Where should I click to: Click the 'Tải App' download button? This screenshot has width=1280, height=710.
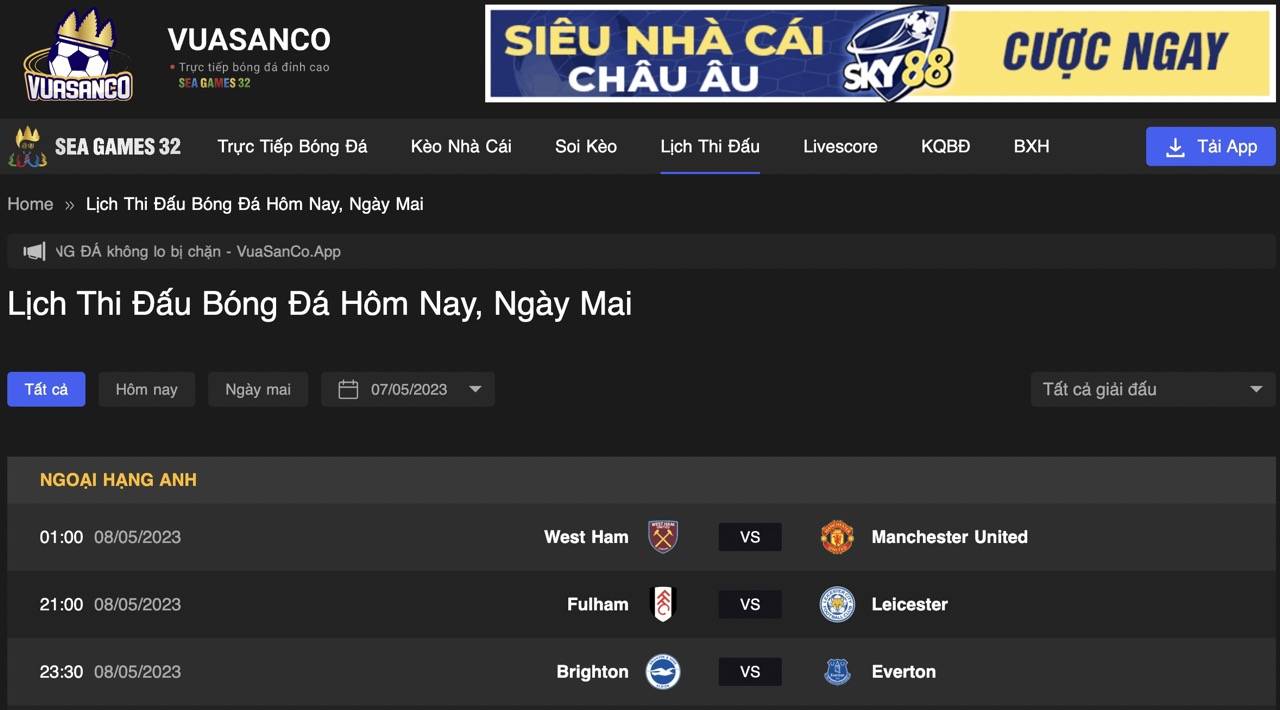coord(1210,146)
